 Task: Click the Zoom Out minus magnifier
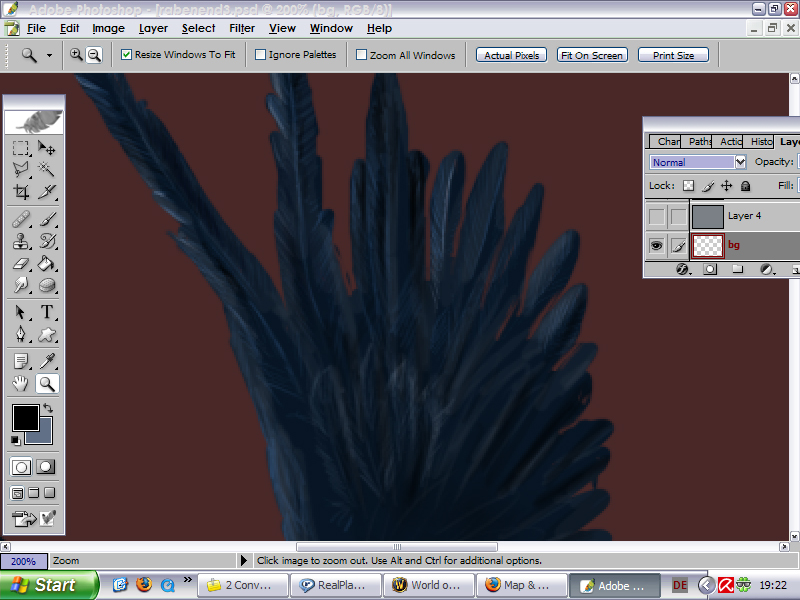click(94, 55)
